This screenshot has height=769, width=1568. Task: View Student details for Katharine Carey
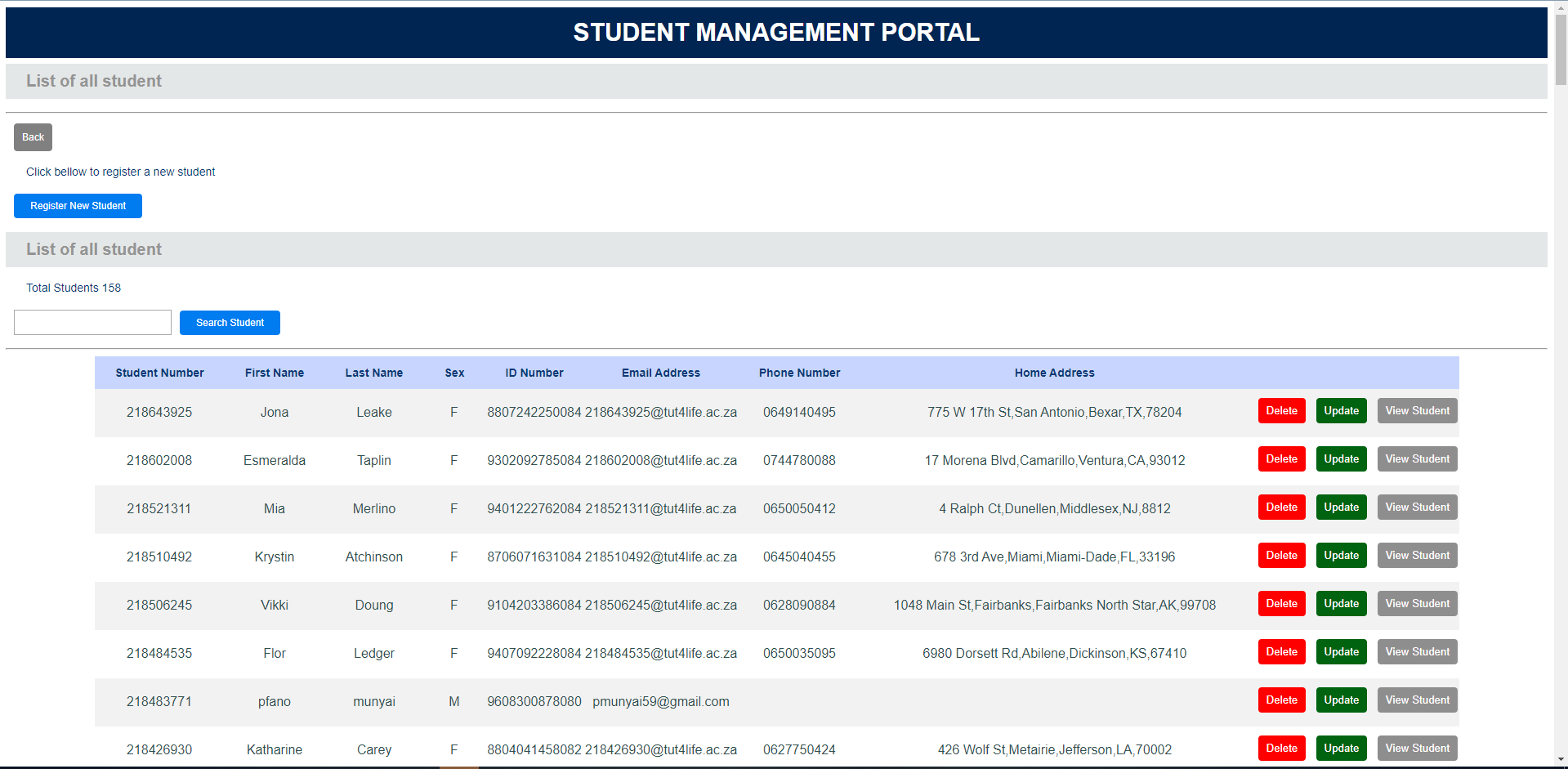[x=1417, y=749]
